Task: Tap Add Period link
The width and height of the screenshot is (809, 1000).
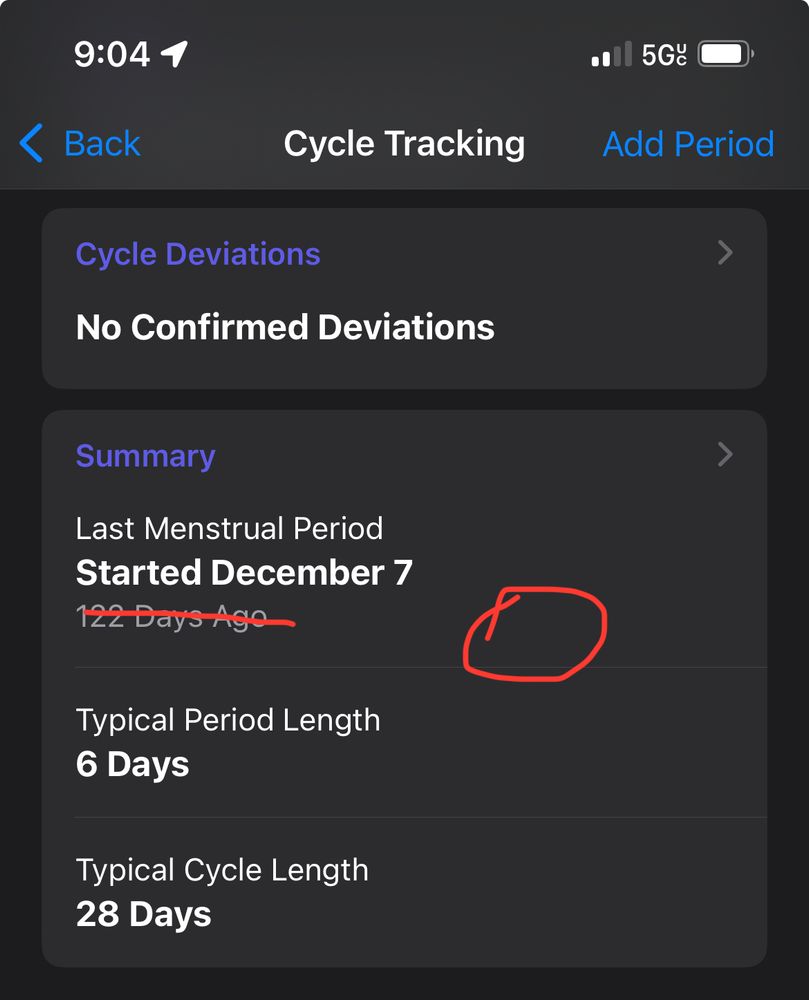Action: [689, 143]
